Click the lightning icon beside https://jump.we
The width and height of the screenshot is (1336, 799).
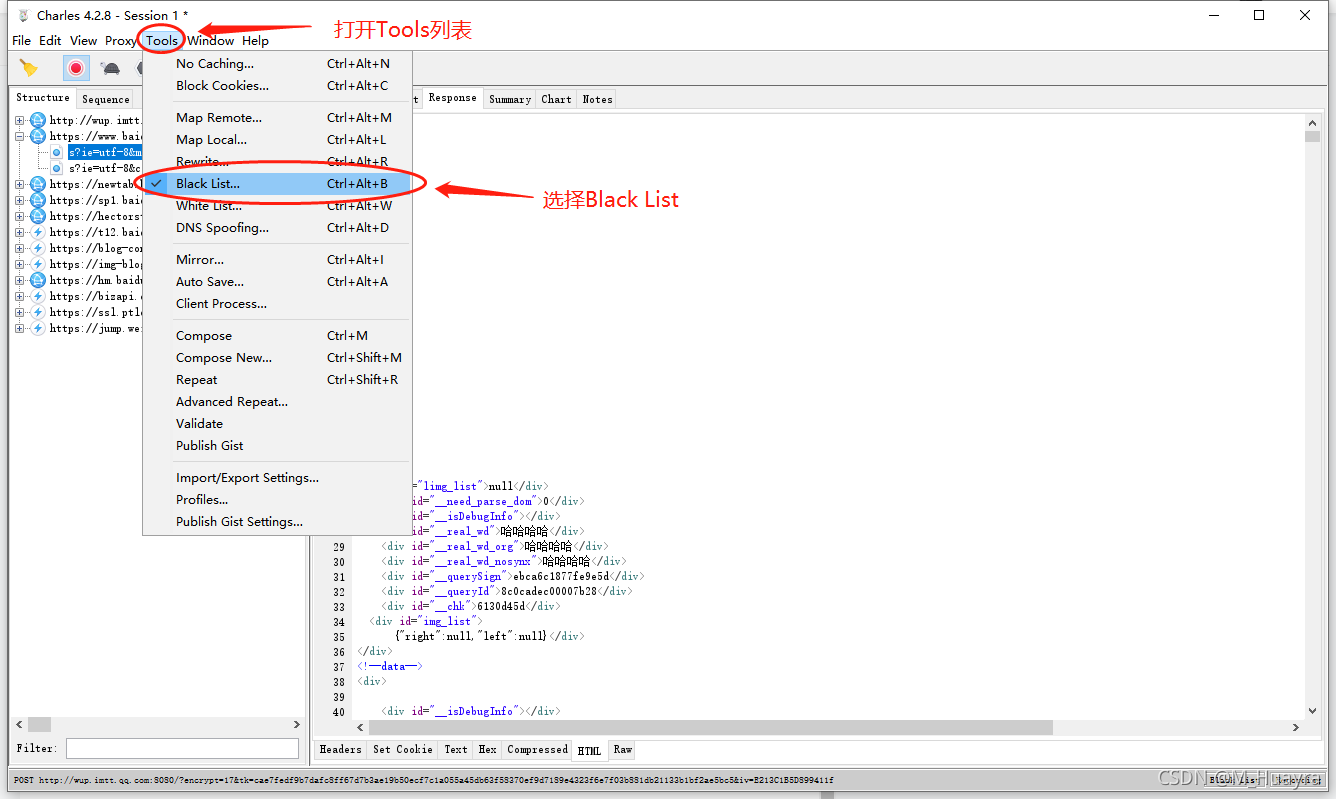point(38,328)
